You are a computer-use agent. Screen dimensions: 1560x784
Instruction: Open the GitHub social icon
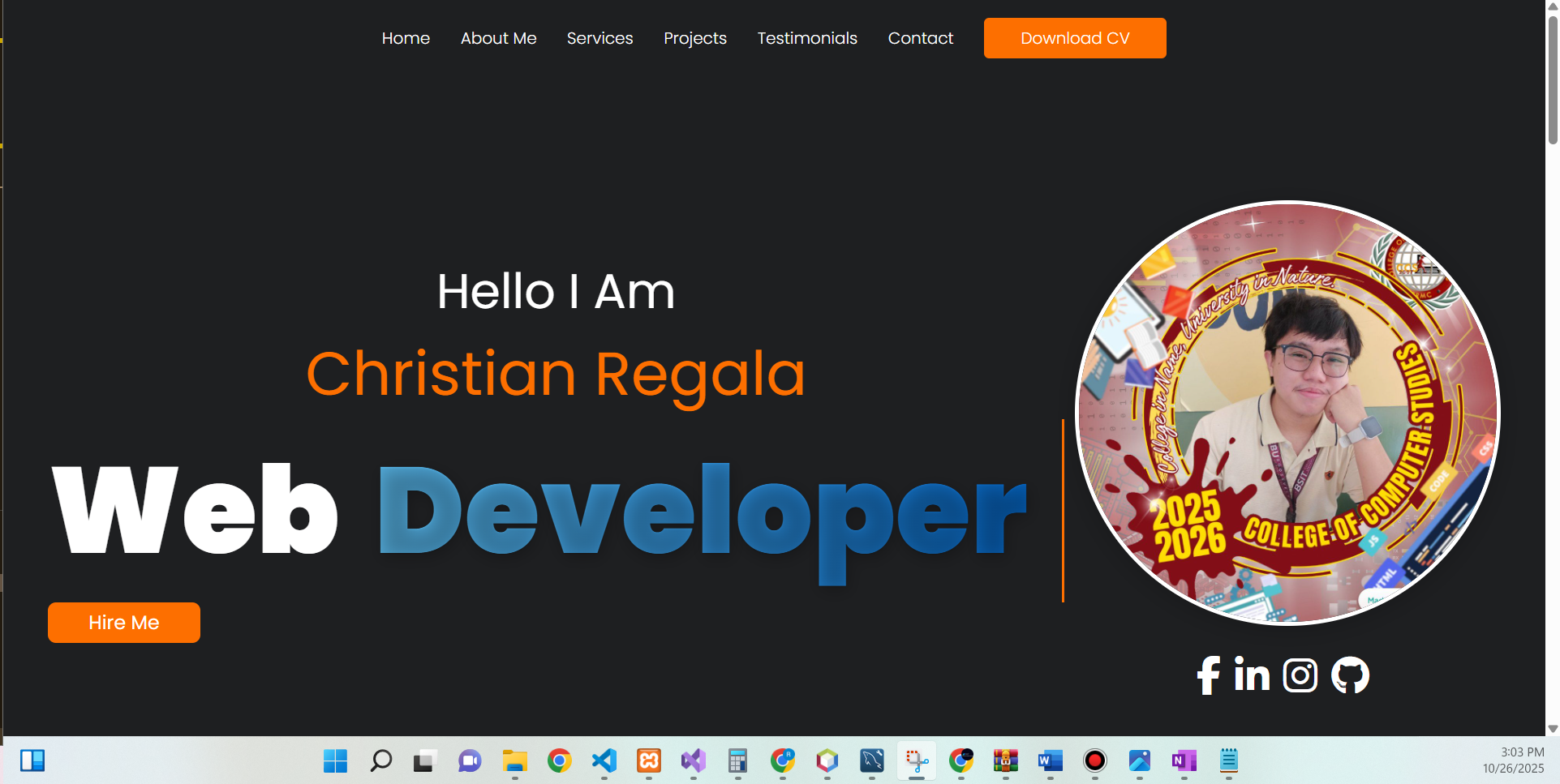click(1351, 675)
